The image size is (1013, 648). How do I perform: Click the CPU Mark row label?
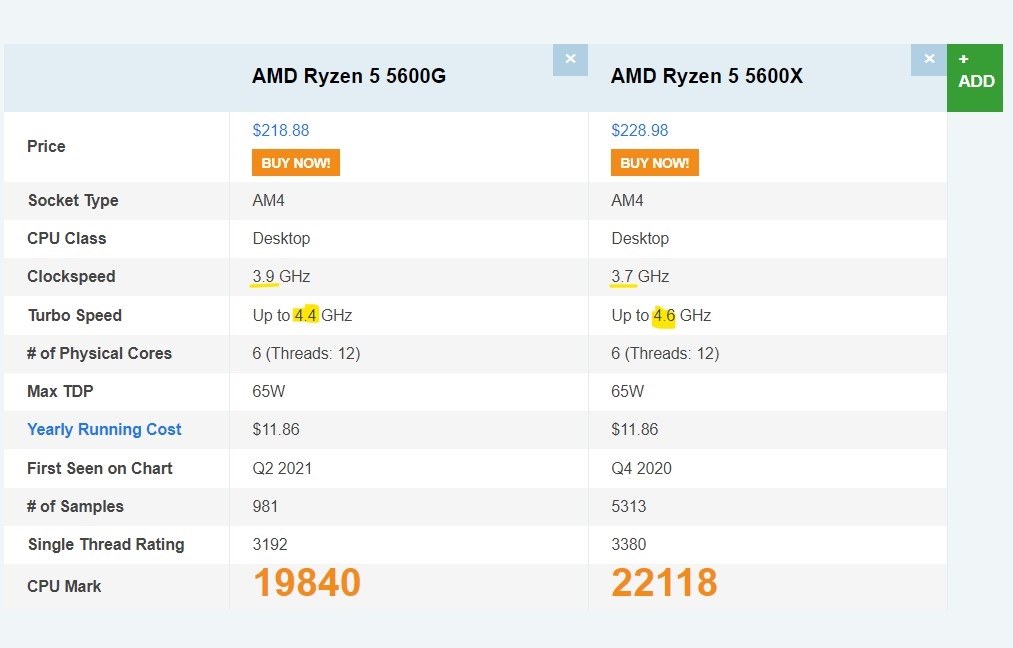tap(64, 587)
